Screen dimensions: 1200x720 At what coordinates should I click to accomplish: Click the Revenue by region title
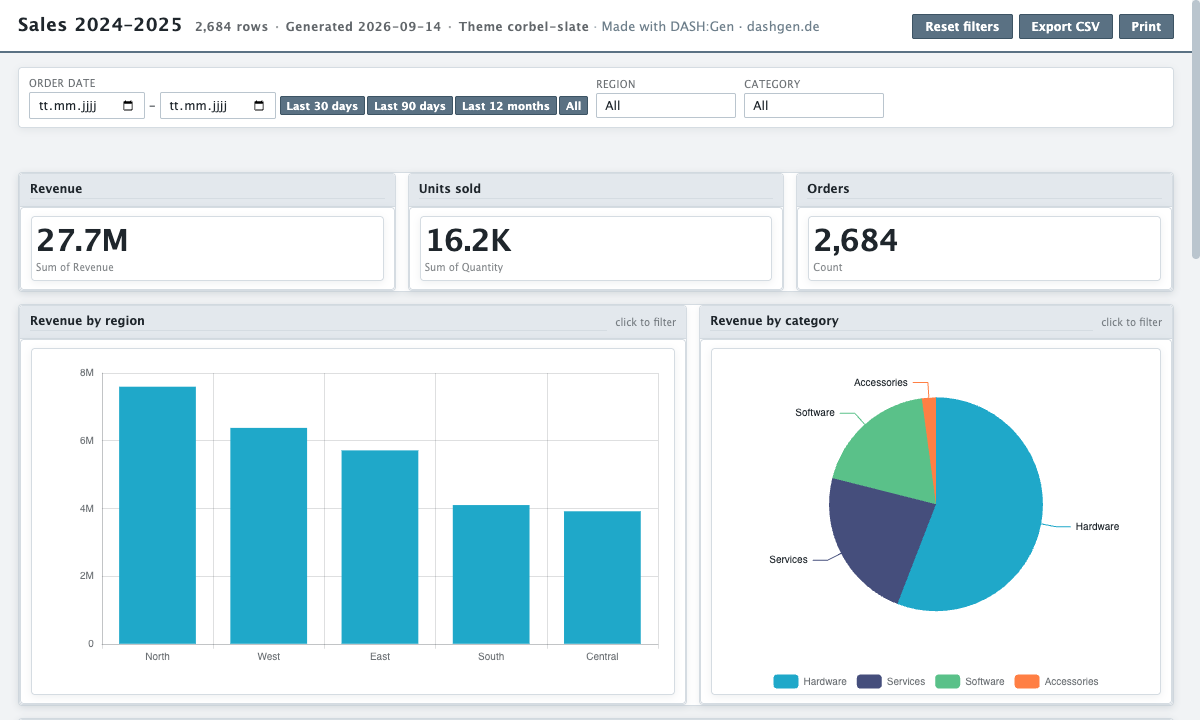pos(88,321)
